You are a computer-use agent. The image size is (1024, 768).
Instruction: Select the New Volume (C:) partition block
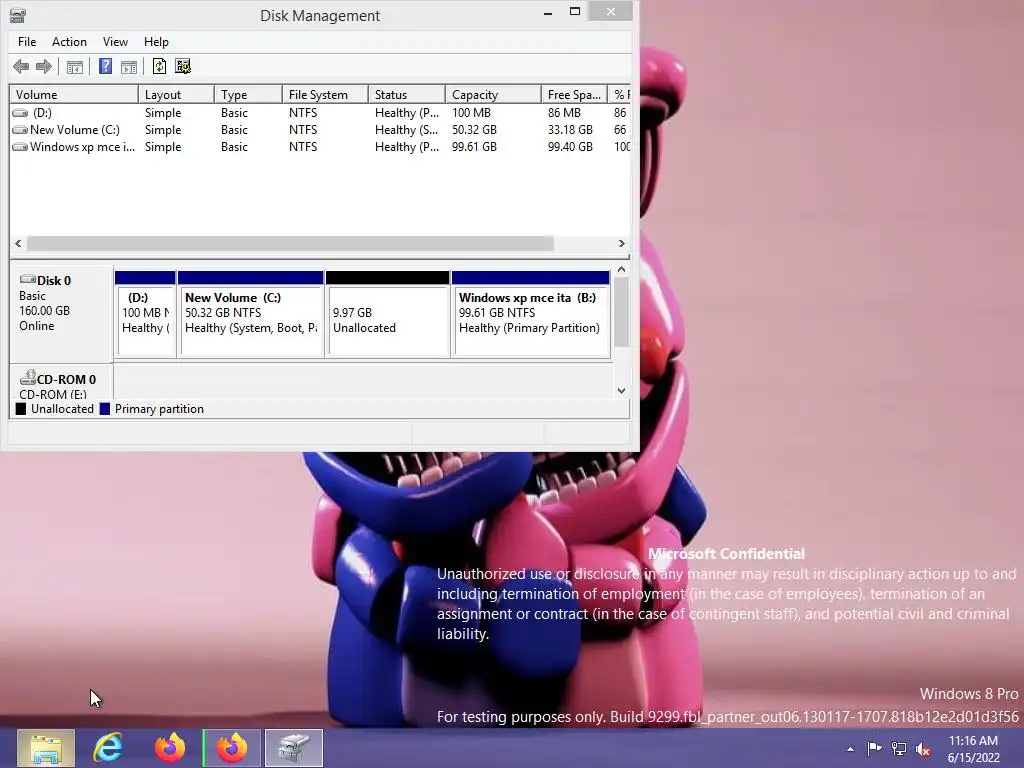coord(251,314)
